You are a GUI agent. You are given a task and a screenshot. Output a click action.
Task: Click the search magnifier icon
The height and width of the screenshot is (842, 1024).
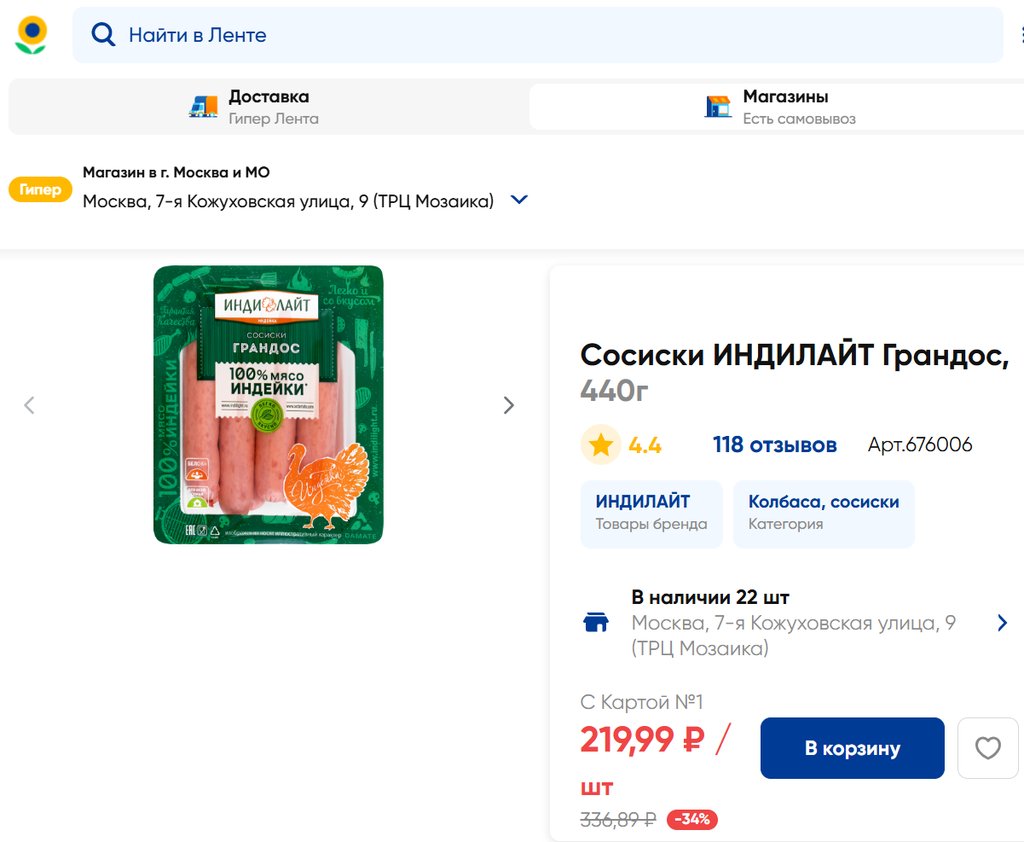coord(103,35)
